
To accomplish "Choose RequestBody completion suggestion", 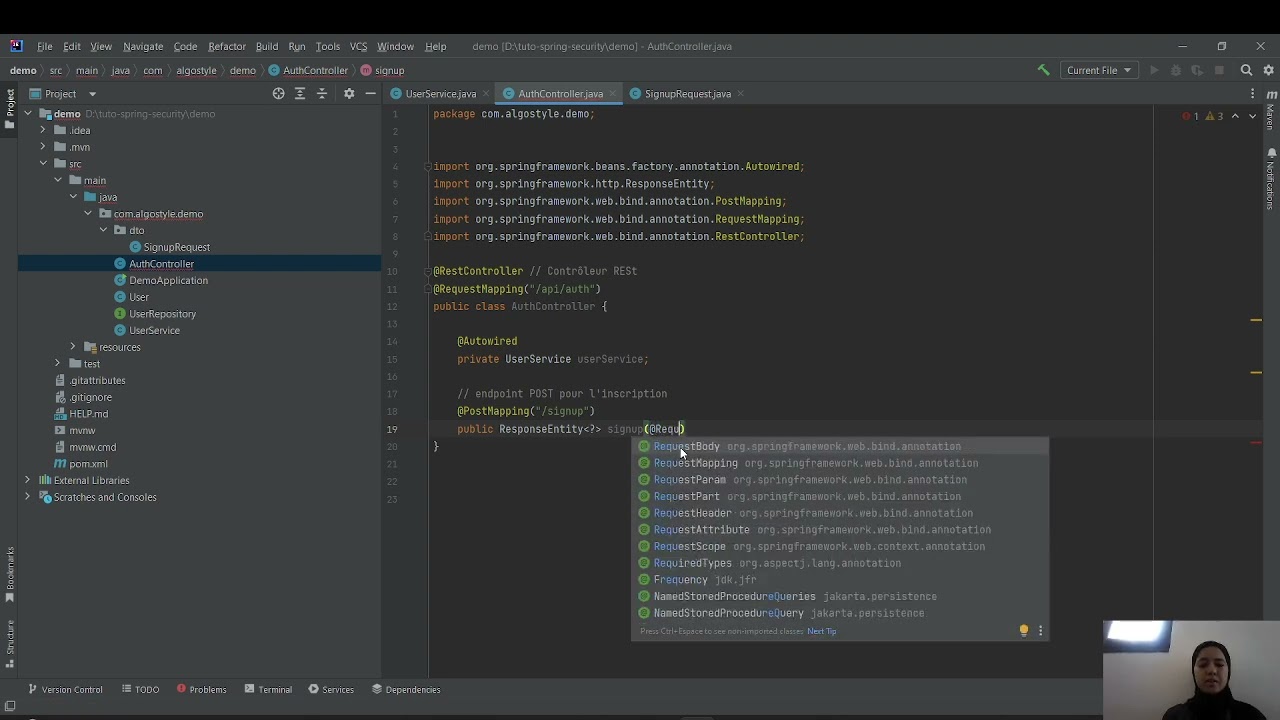I will coord(840,446).
